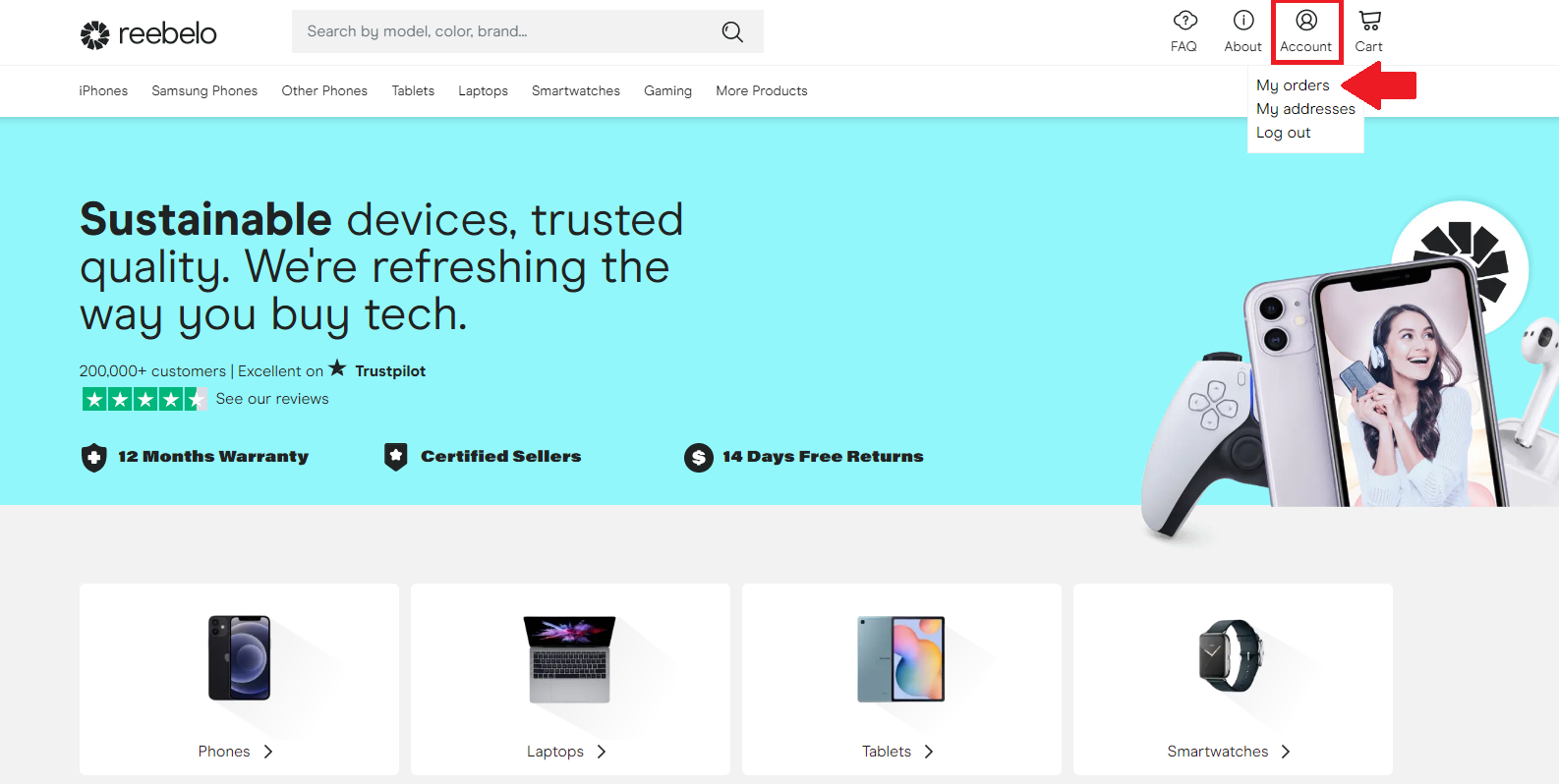Open the FAQ help icon
The width and height of the screenshot is (1559, 784).
(x=1184, y=21)
